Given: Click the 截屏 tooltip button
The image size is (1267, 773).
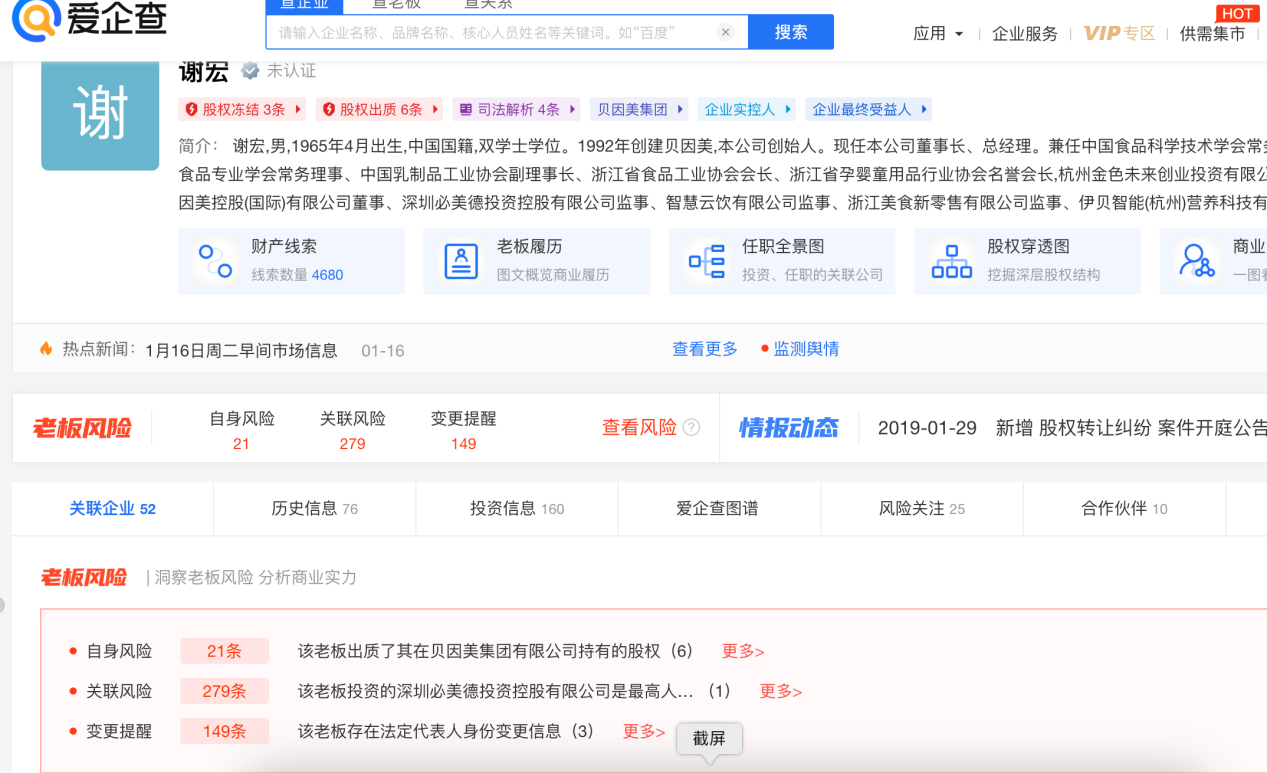Looking at the screenshot, I should tap(709, 739).
